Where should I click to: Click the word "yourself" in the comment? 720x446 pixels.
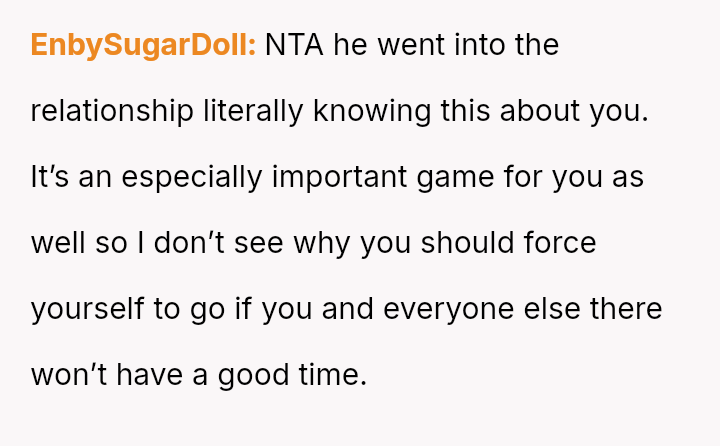tap(87, 309)
